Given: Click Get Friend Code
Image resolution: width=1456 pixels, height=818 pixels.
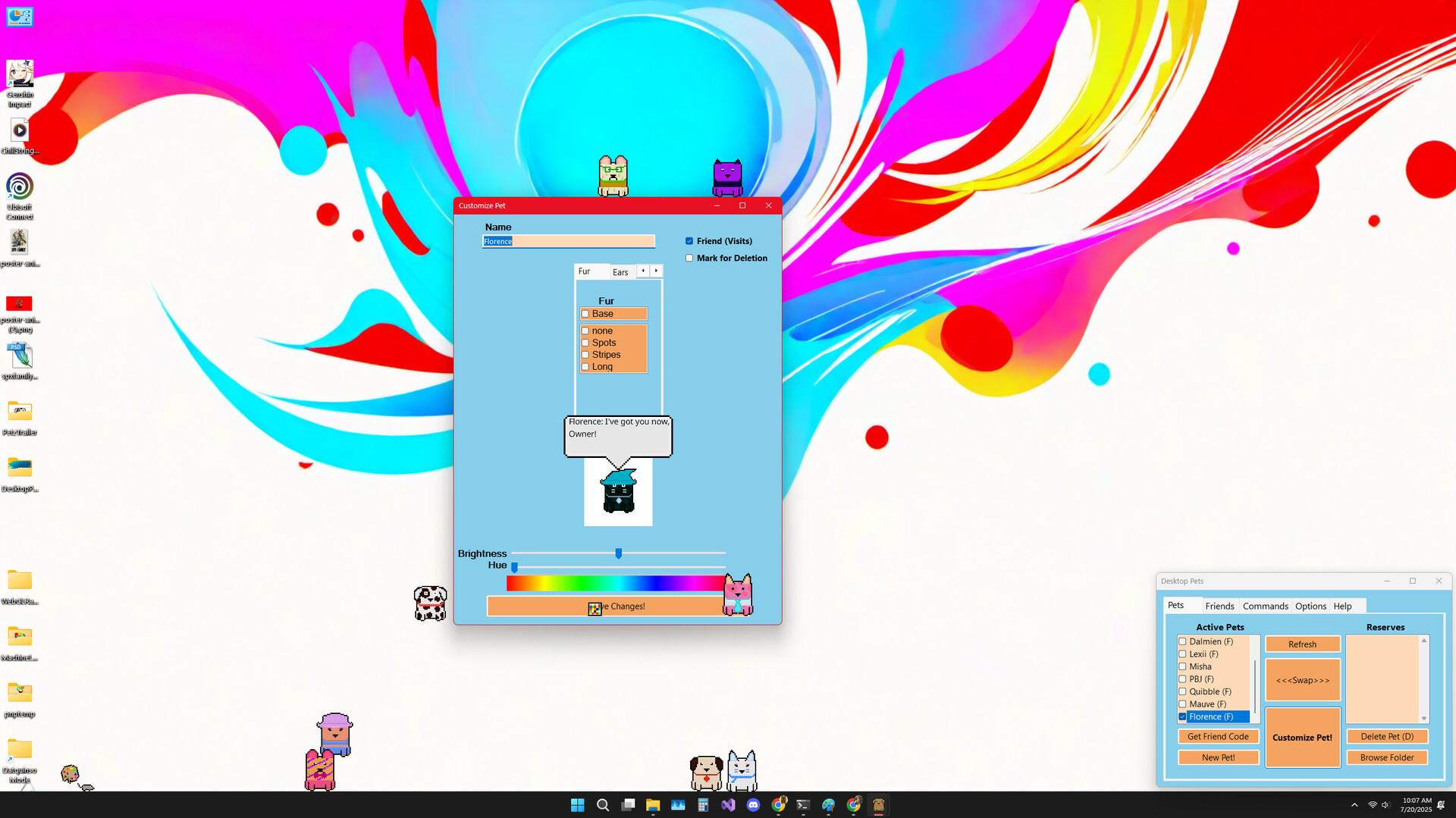Looking at the screenshot, I should point(1218,736).
